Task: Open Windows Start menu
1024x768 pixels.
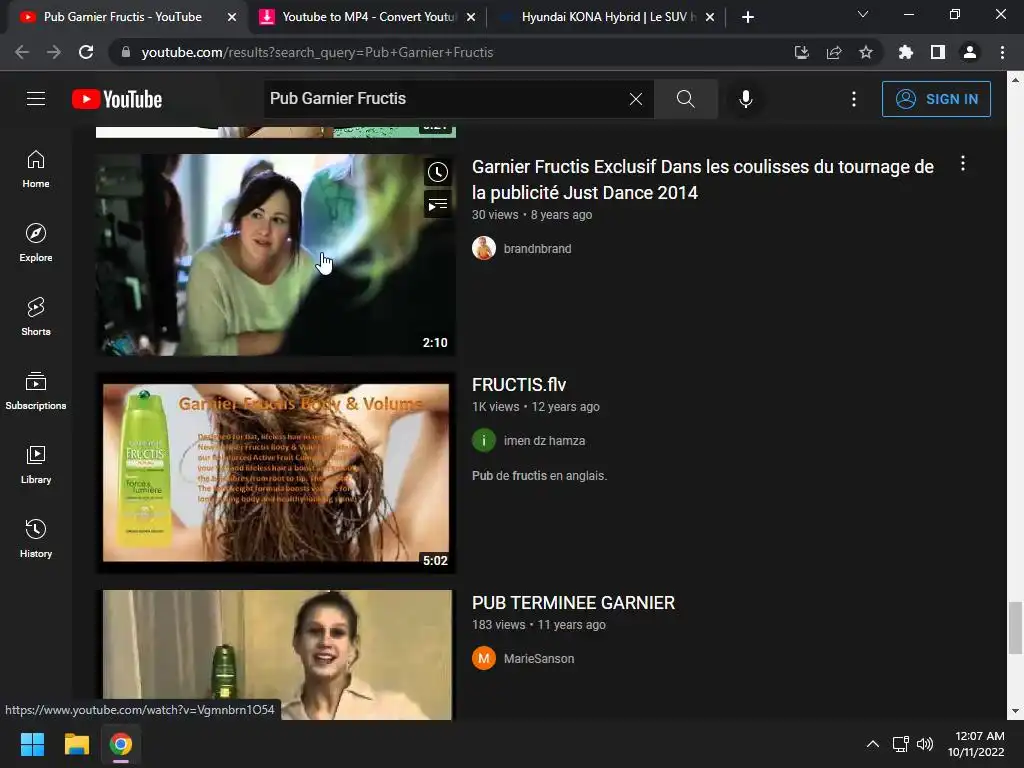Action: click(x=32, y=744)
